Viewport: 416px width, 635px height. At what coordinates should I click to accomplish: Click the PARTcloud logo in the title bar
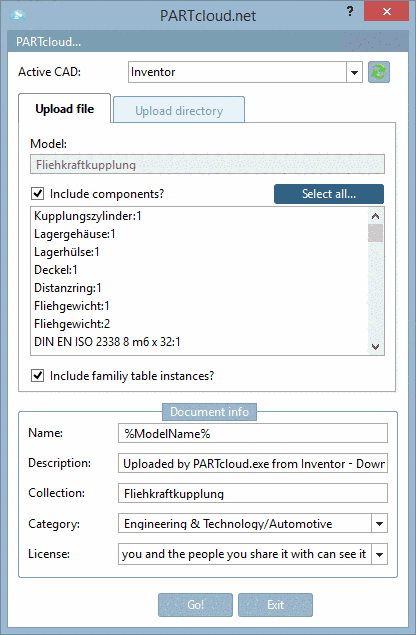(18, 15)
